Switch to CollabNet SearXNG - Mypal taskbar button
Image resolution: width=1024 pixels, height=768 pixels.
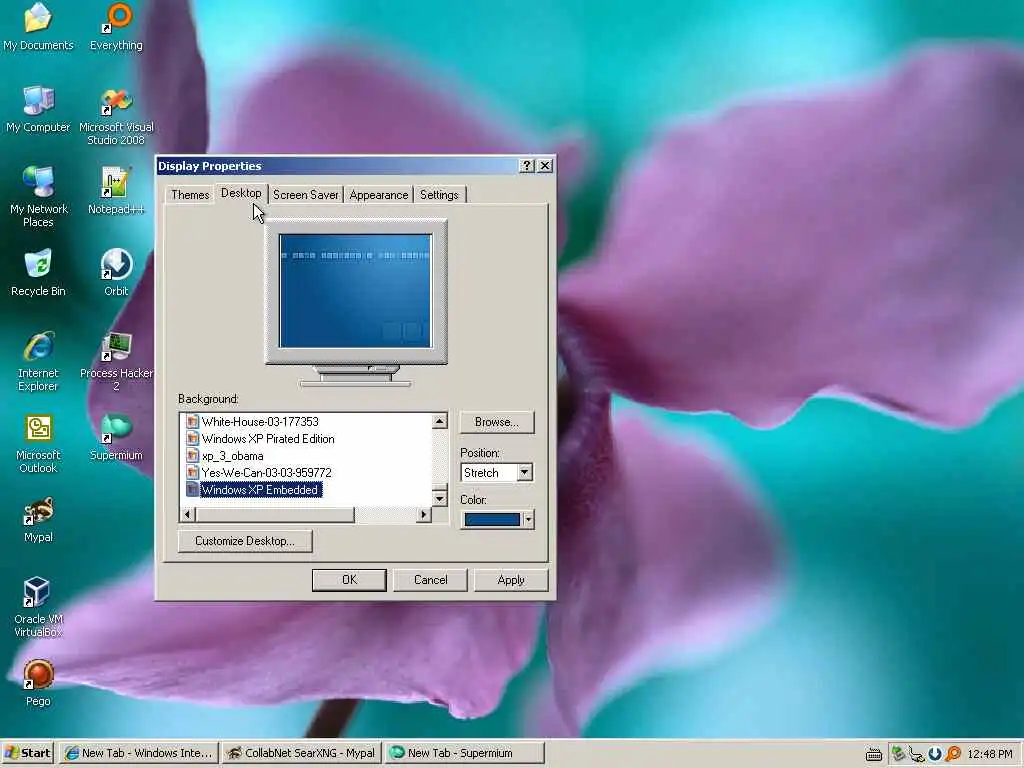[302, 753]
